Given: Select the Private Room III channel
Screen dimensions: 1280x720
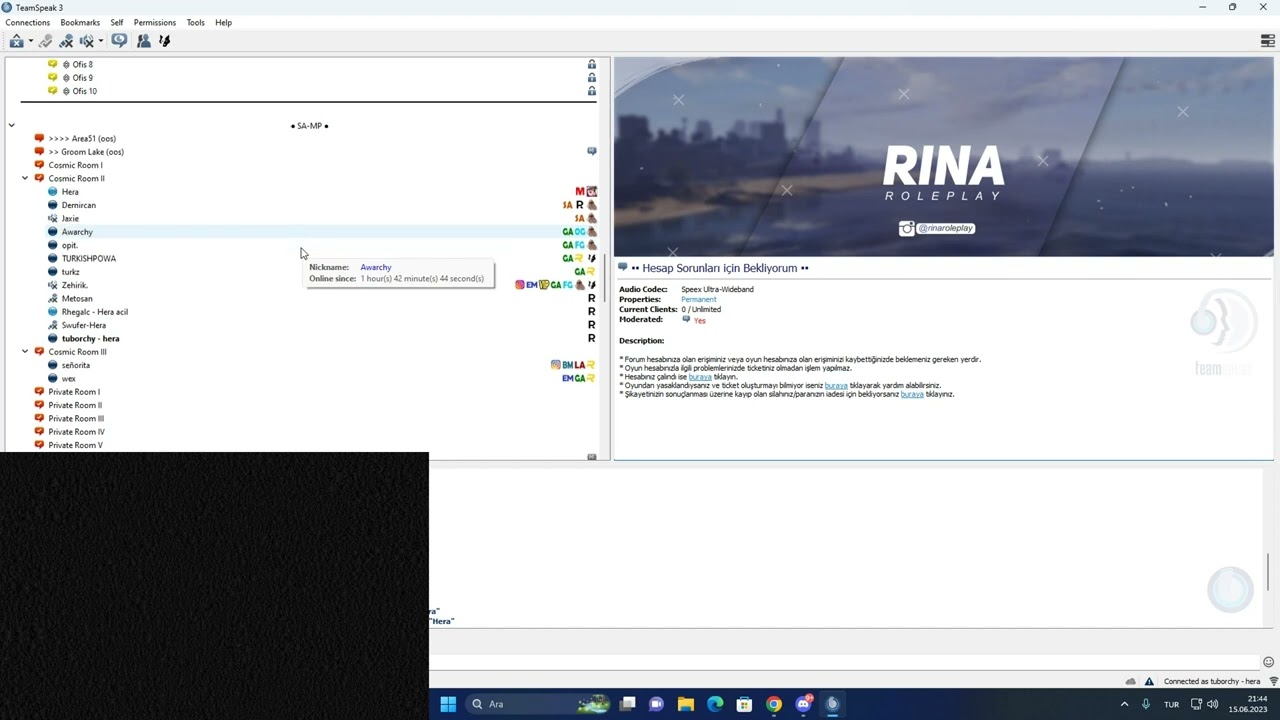Looking at the screenshot, I should tap(76, 418).
